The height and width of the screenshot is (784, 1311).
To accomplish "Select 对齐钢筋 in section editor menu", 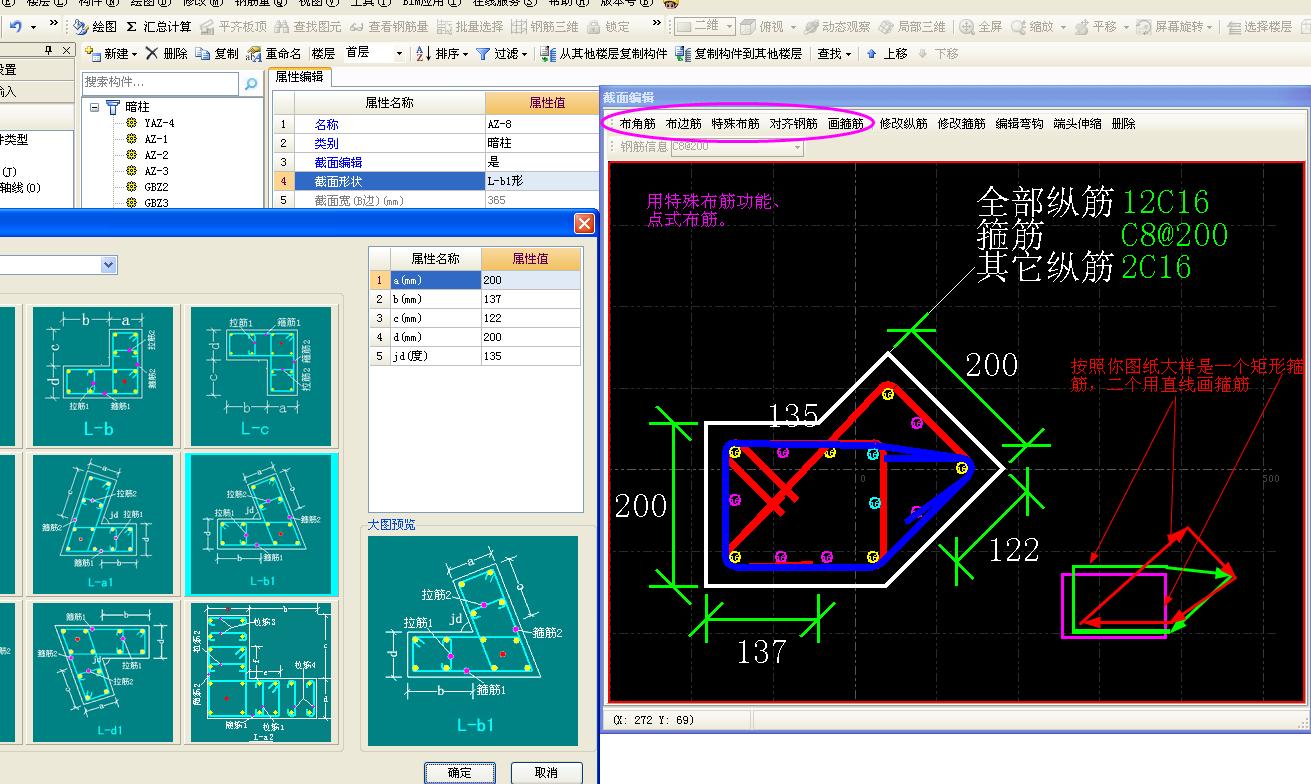I will pyautogui.click(x=793, y=124).
